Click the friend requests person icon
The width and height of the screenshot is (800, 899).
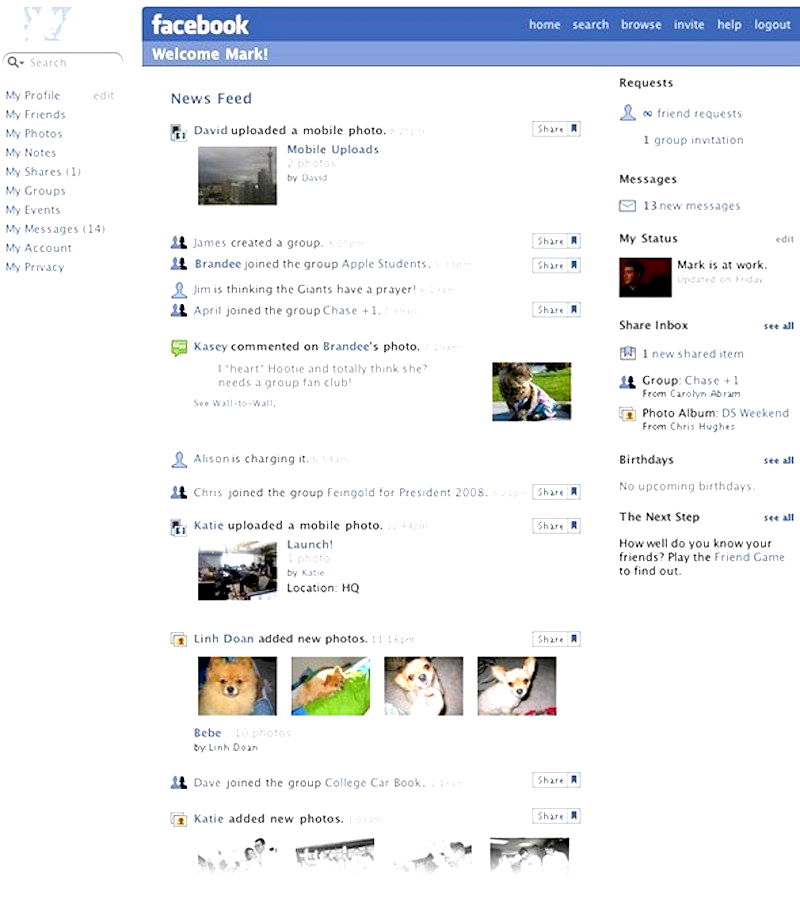[x=628, y=114]
